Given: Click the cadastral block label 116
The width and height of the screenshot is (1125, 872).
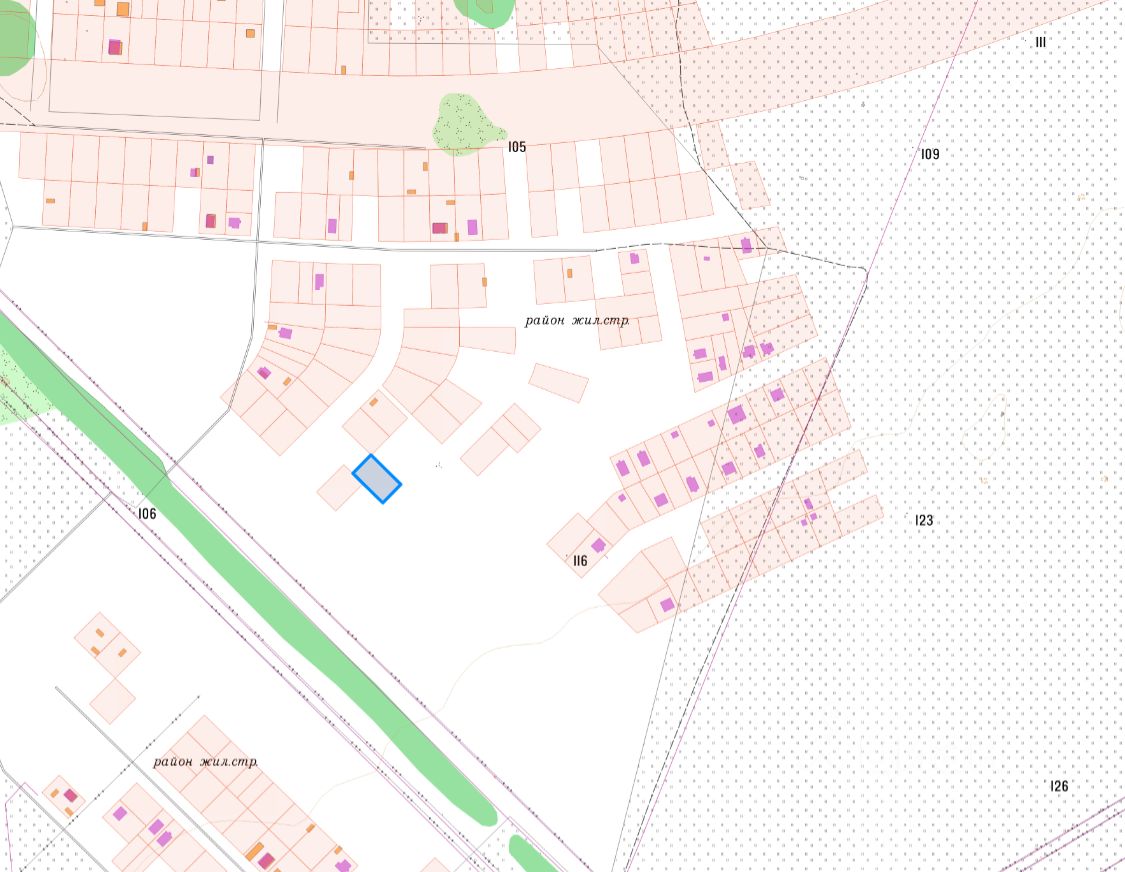Looking at the screenshot, I should [580, 561].
